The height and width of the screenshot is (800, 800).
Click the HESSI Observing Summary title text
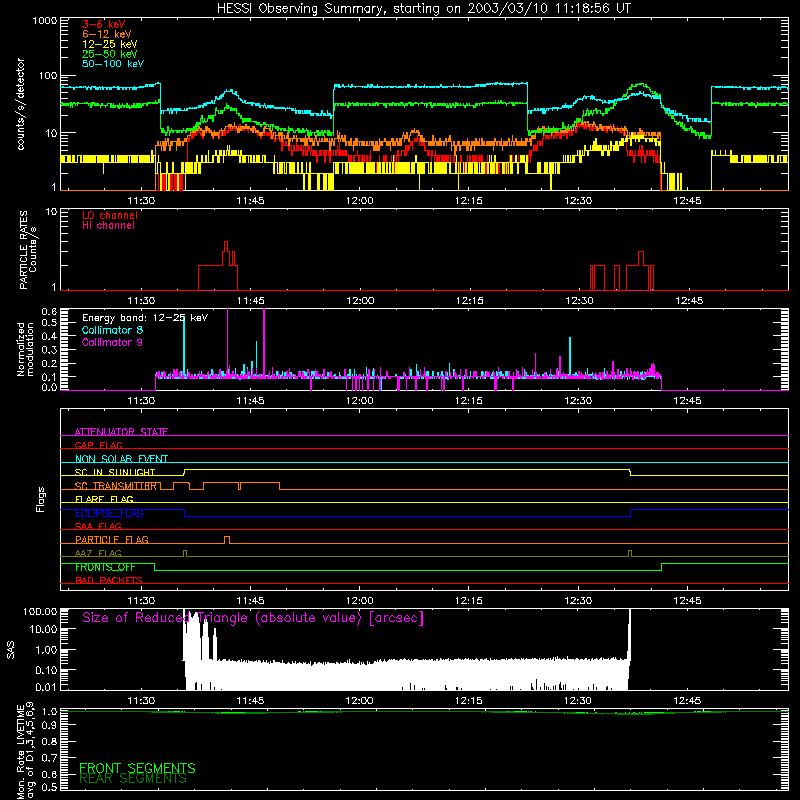423,9
